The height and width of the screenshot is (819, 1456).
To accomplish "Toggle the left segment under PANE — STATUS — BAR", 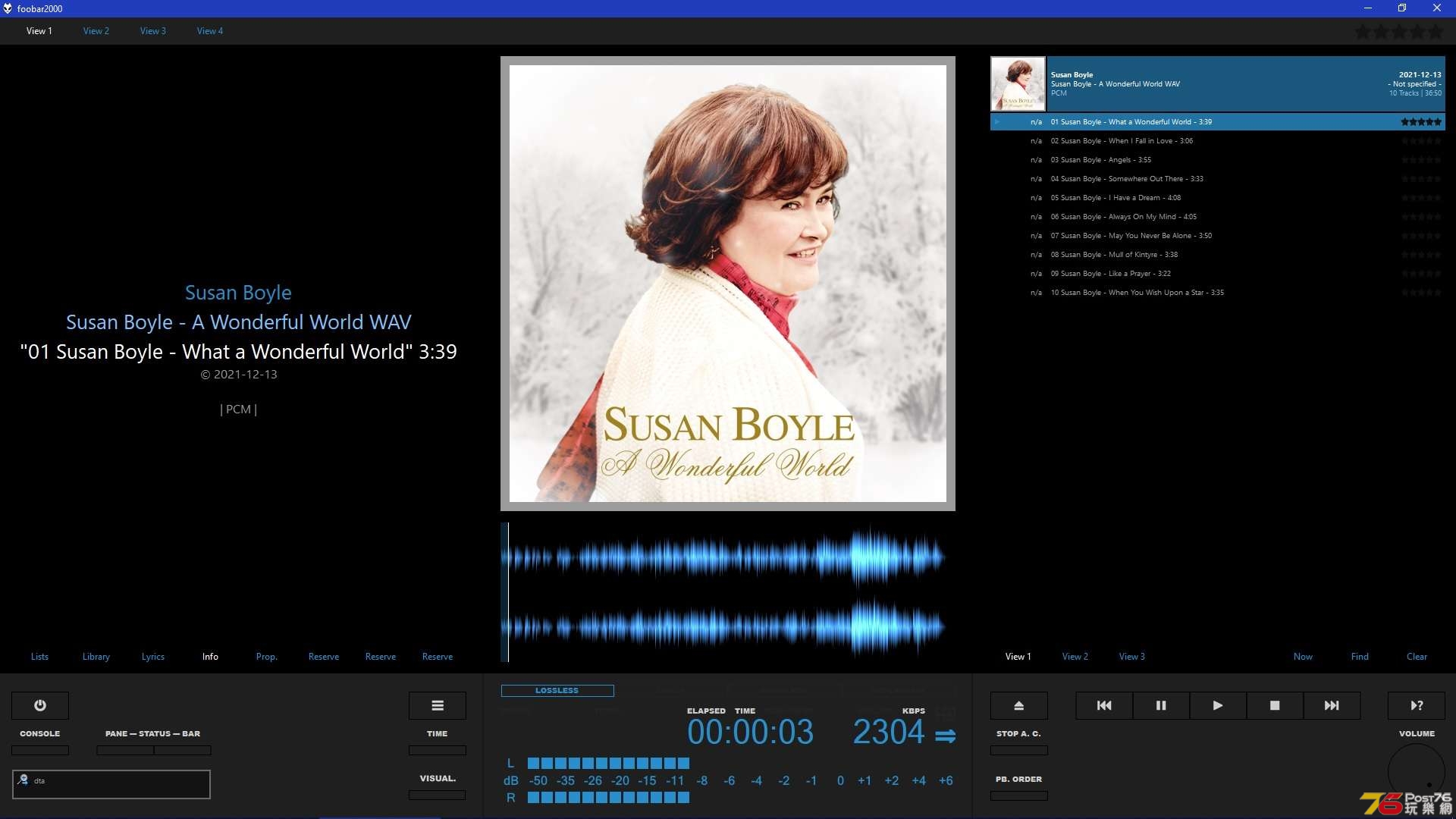I will (x=125, y=750).
